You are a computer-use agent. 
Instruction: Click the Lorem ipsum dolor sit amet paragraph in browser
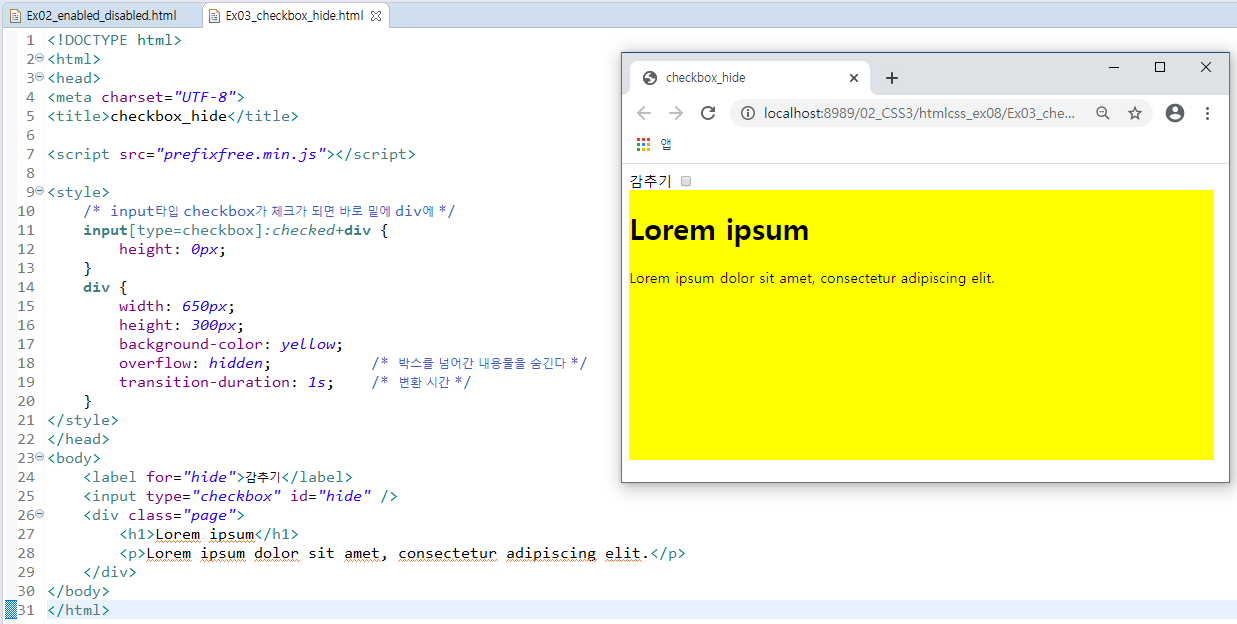coord(812,278)
